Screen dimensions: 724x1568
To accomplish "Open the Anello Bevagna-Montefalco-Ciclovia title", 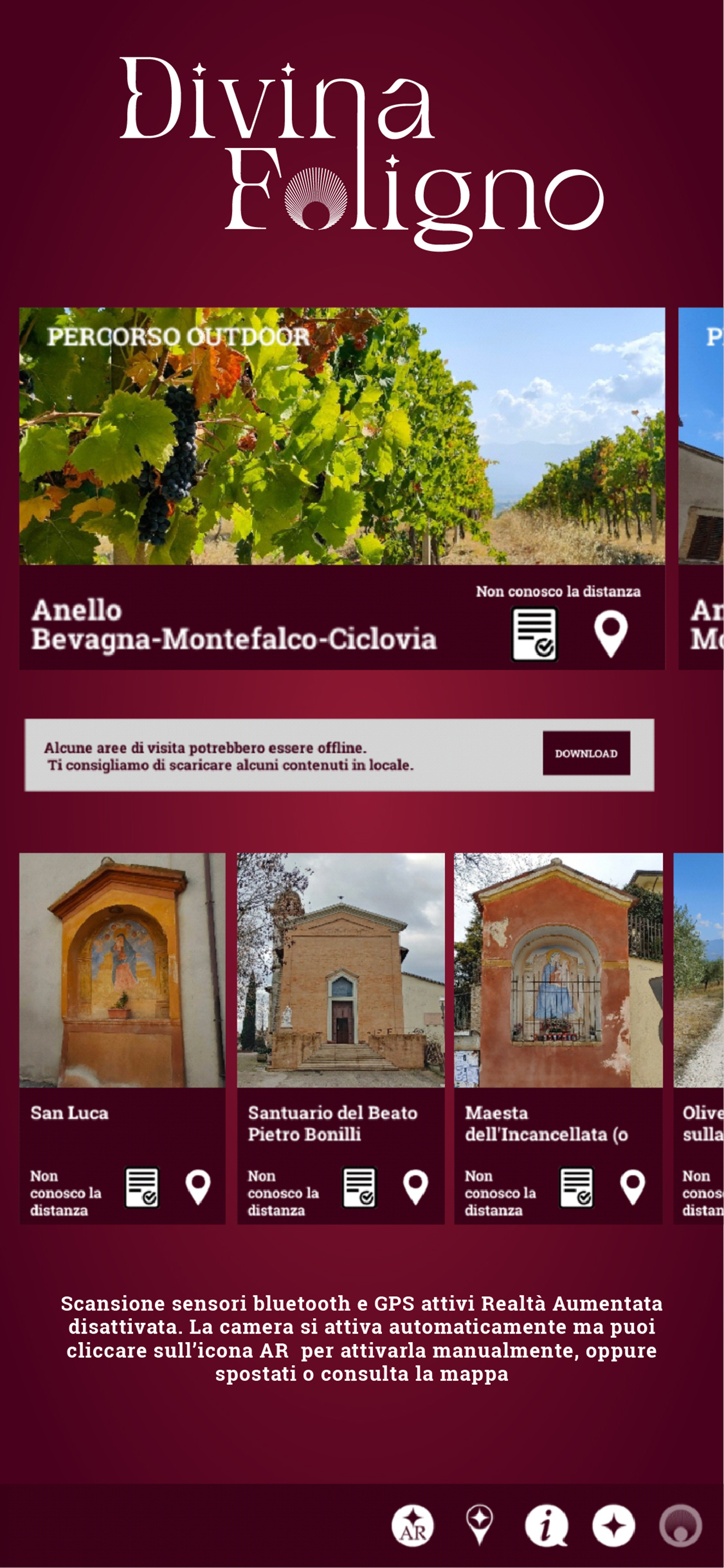I will [234, 625].
